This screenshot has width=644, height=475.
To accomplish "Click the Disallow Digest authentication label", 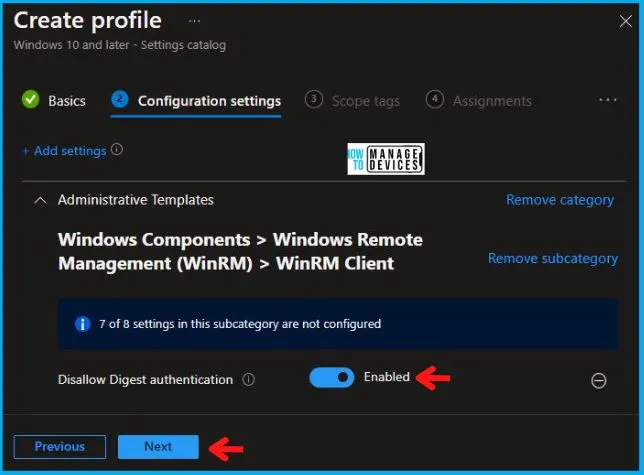I will coord(145,380).
